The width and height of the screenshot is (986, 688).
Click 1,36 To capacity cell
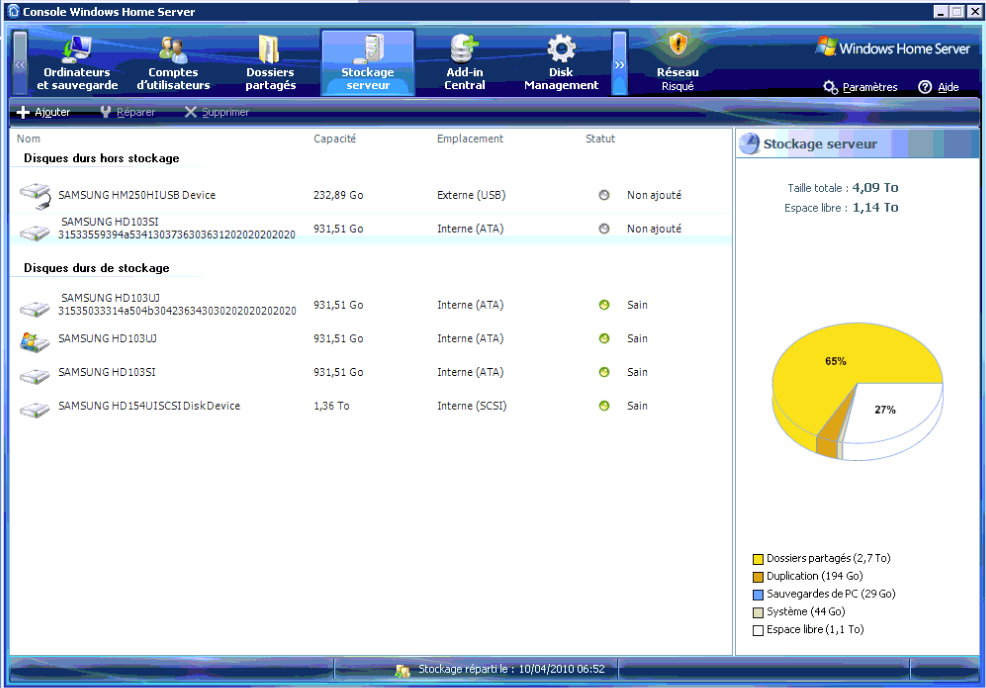[x=331, y=406]
